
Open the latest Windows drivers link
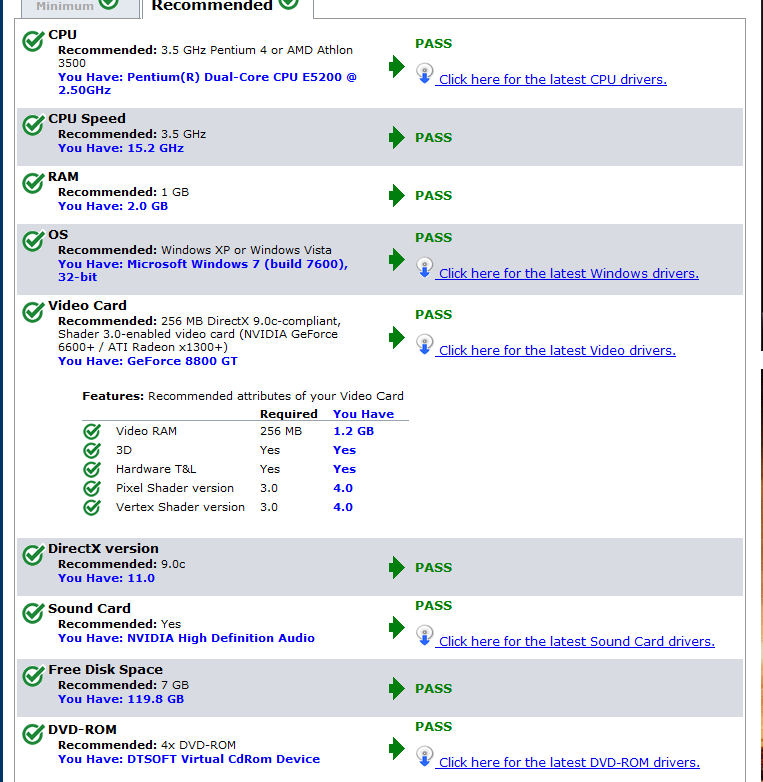pyautogui.click(x=567, y=273)
